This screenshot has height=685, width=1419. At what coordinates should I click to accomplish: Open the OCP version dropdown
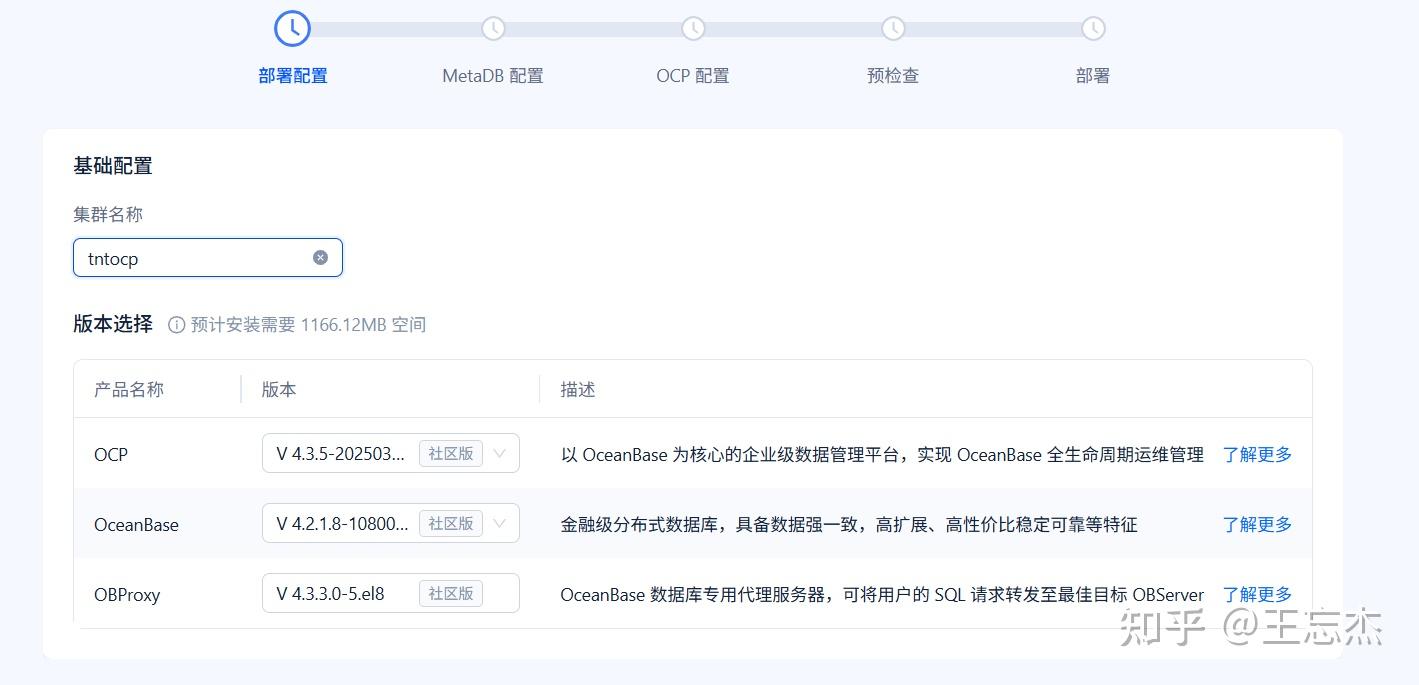pos(499,453)
